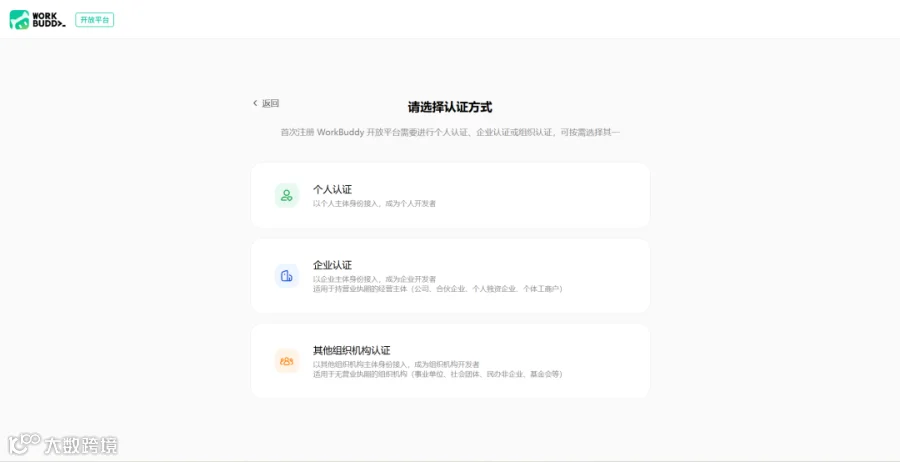Select the orange 其他组织机构认证 group icon
Image resolution: width=900 pixels, height=462 pixels.
[x=286, y=361]
